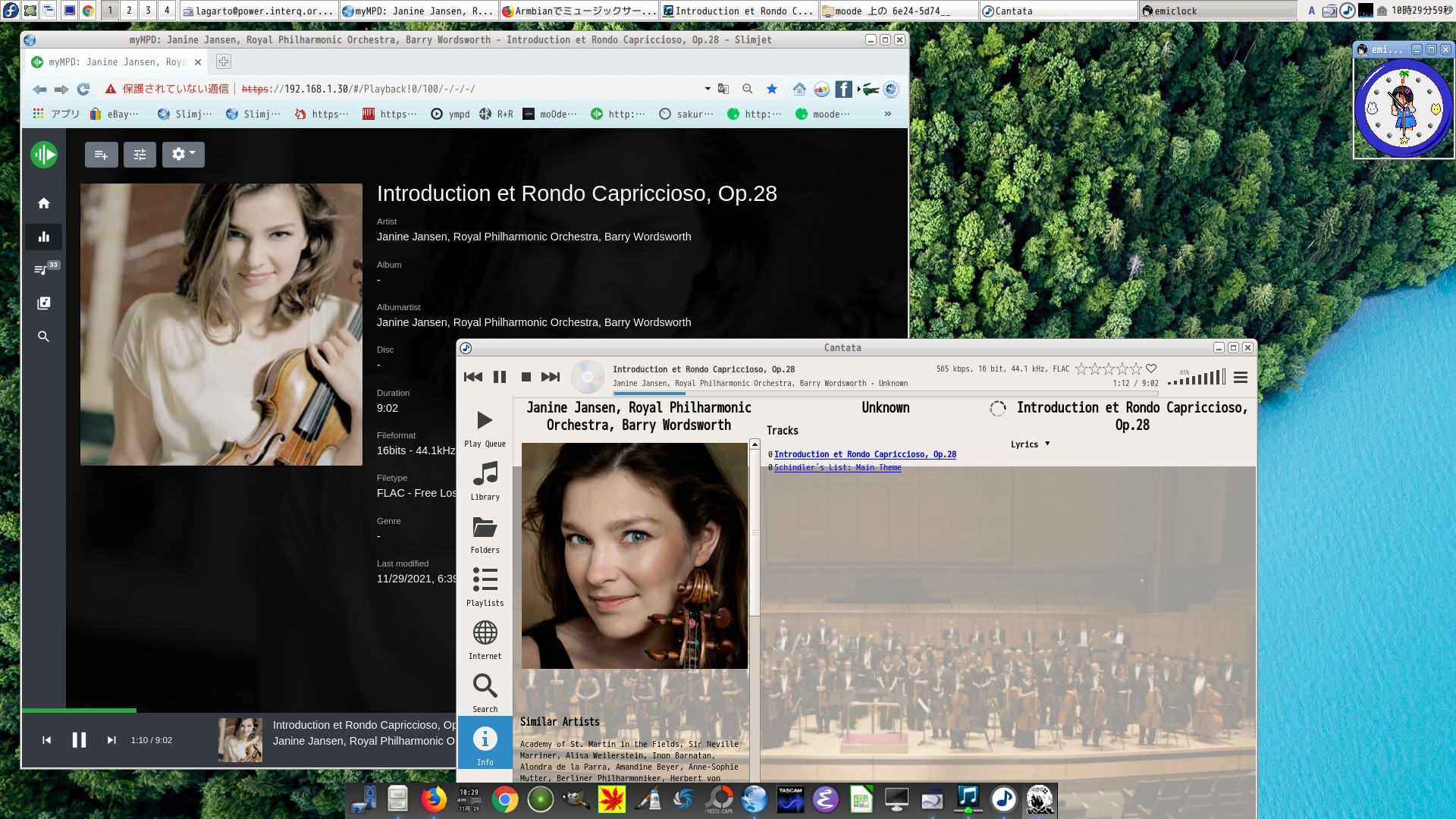Expand the bookmarks bar overflow chevron
This screenshot has width=1456, height=819.
click(x=887, y=115)
